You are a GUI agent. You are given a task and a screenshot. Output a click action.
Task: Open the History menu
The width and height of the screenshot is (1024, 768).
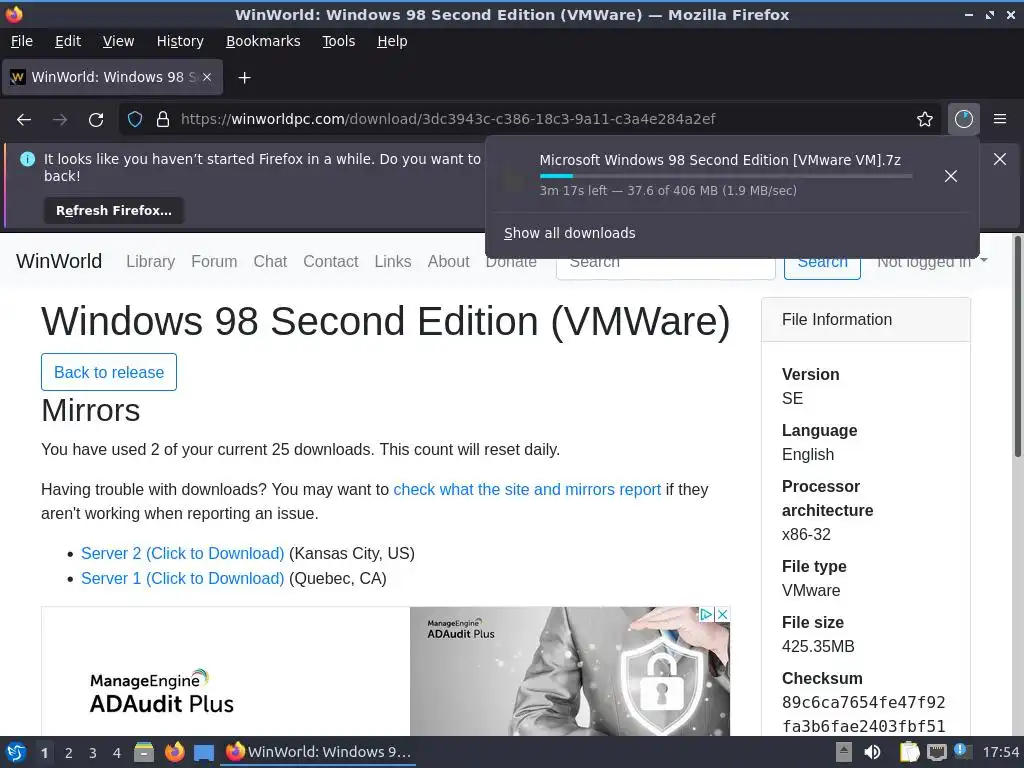(180, 41)
